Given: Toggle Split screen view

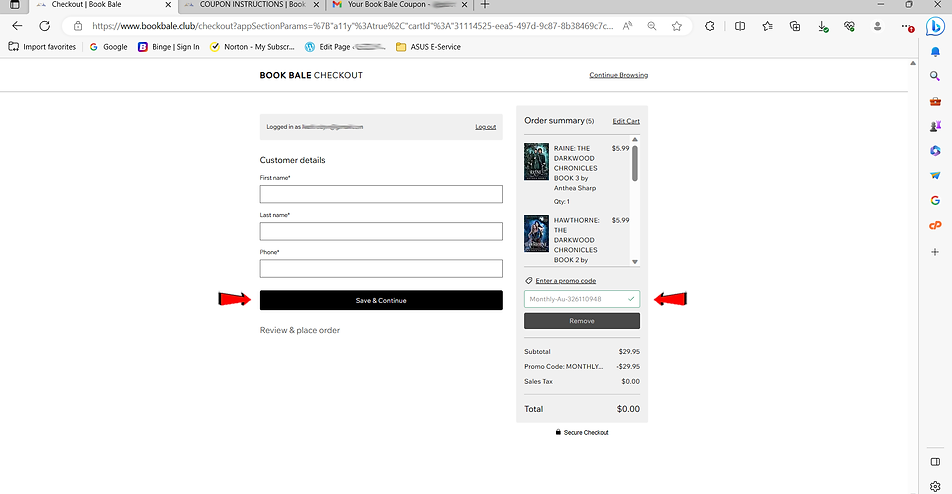Looking at the screenshot, I should [x=740, y=26].
